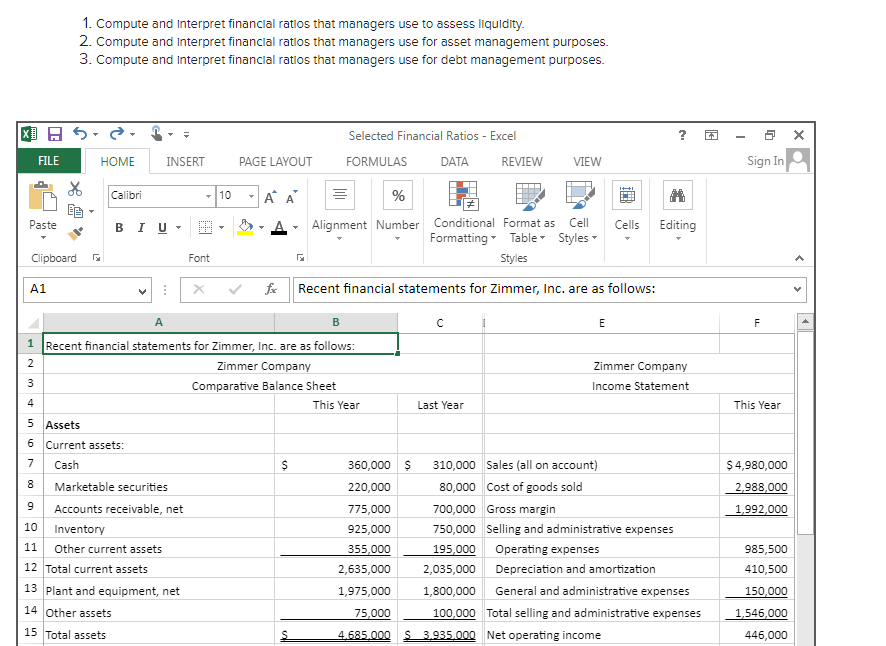
Task: Open Ribbon Display Options icon
Action: click(x=711, y=135)
